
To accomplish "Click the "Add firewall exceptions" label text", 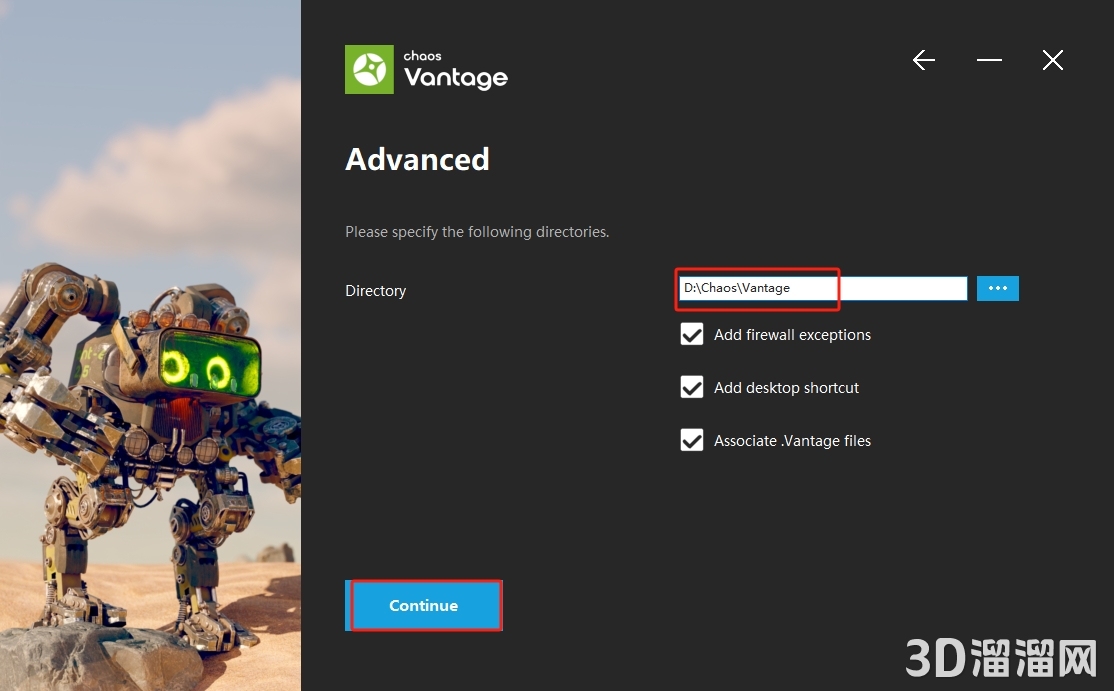I will 792,335.
